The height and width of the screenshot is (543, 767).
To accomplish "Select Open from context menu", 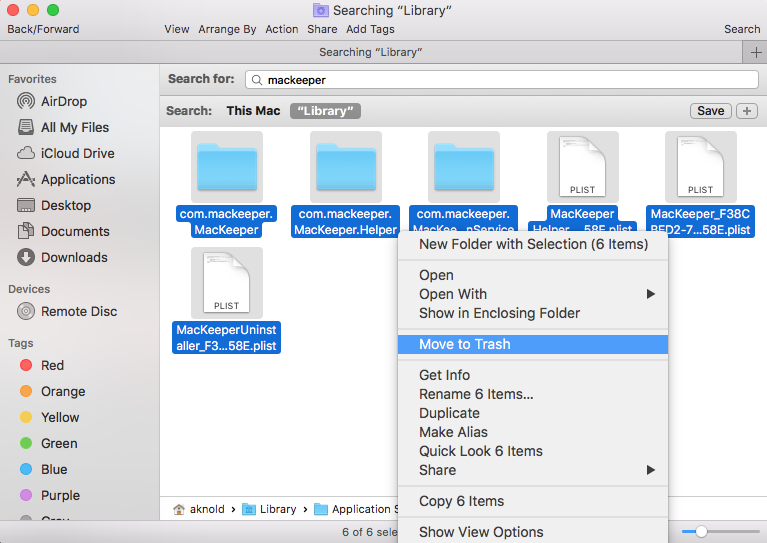I will point(533,275).
